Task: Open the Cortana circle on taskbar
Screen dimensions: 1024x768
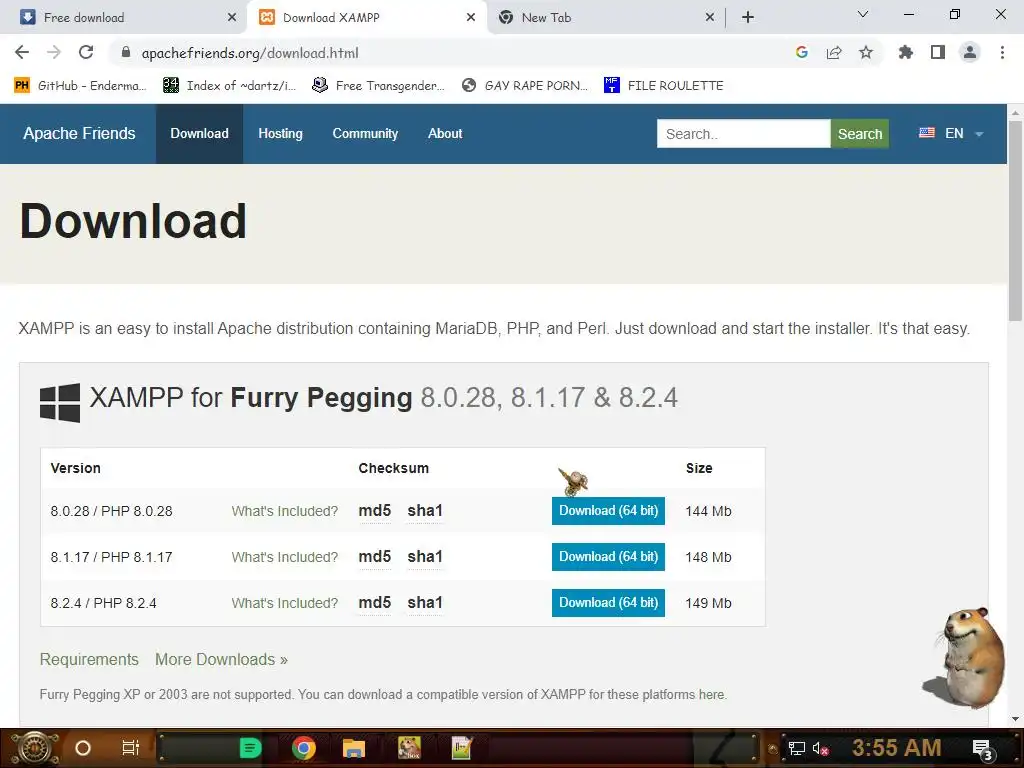Action: pyautogui.click(x=83, y=748)
